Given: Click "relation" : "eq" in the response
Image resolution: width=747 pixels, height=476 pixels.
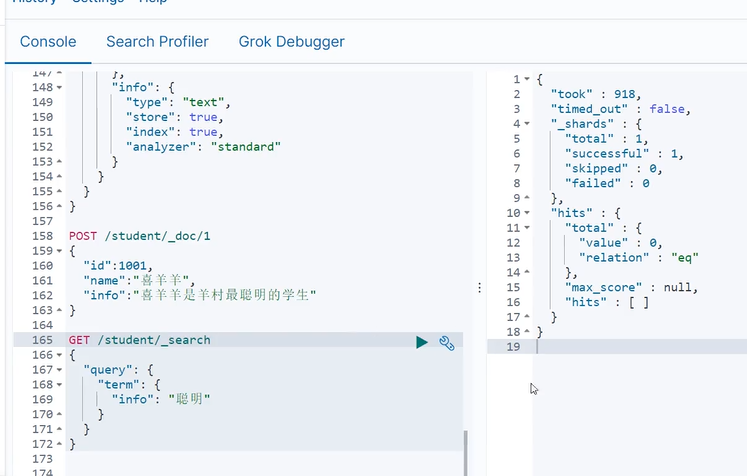Looking at the screenshot, I should [x=639, y=258].
